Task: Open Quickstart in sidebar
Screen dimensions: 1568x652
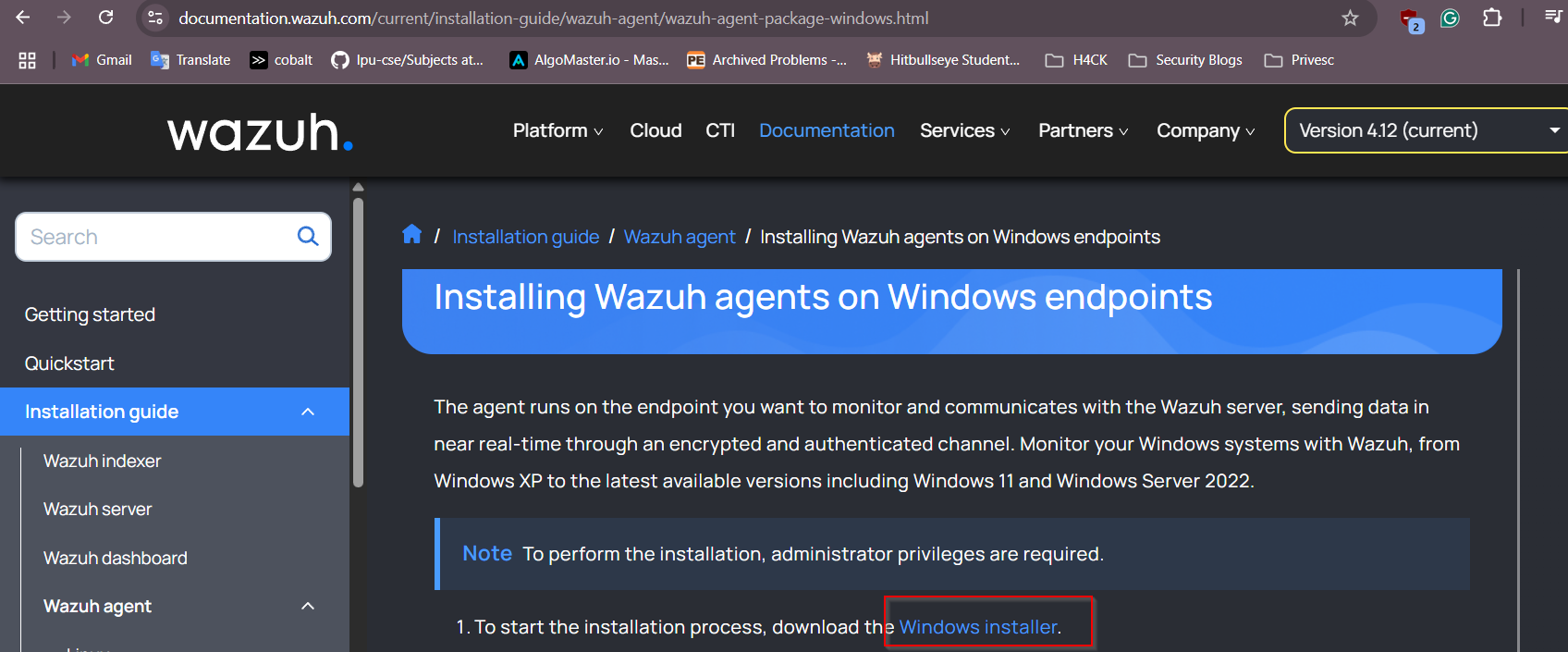Action: (69, 363)
